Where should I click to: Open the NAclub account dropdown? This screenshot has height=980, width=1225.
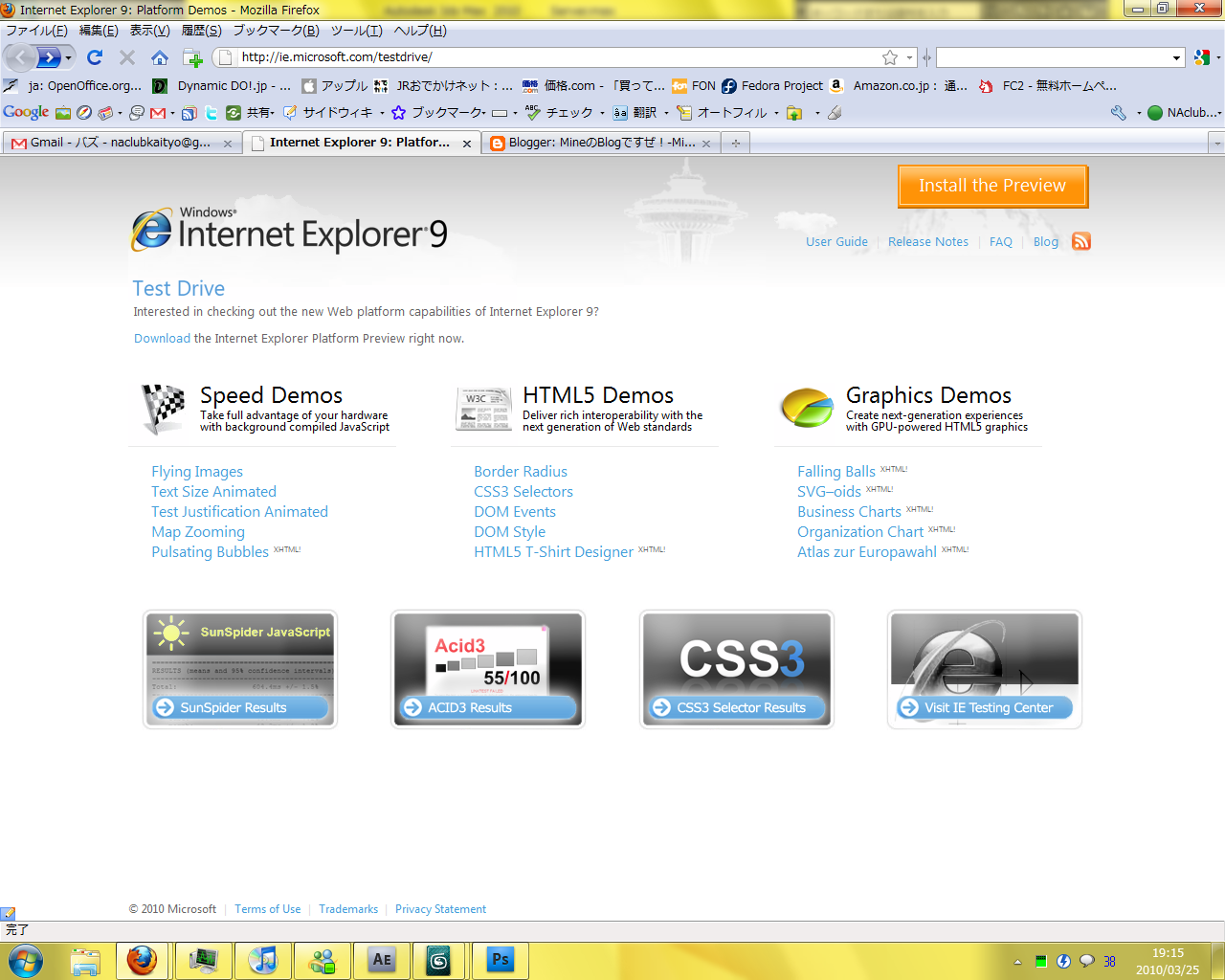coord(1183,113)
